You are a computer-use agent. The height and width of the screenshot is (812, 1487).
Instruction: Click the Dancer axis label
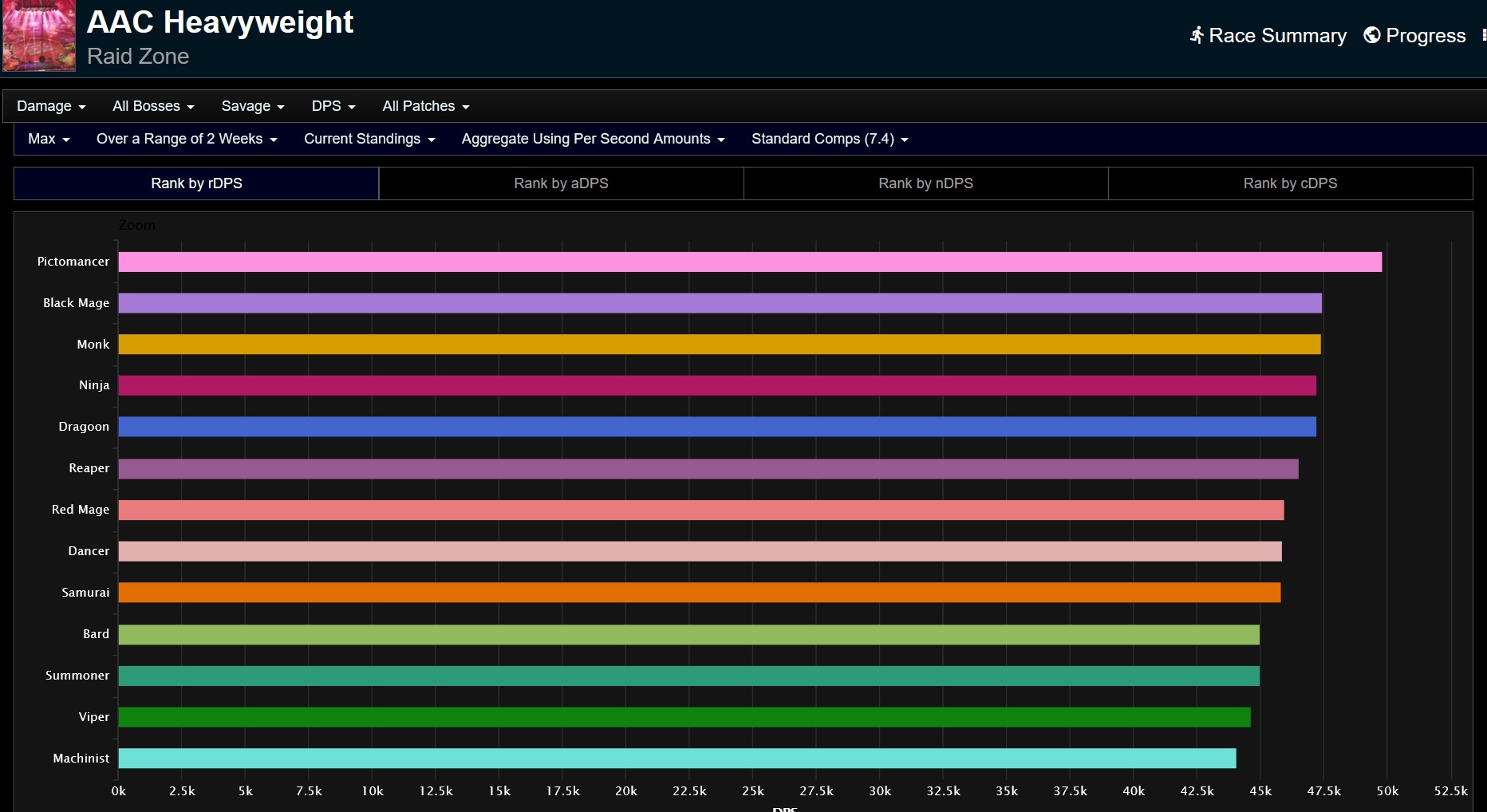coord(89,551)
